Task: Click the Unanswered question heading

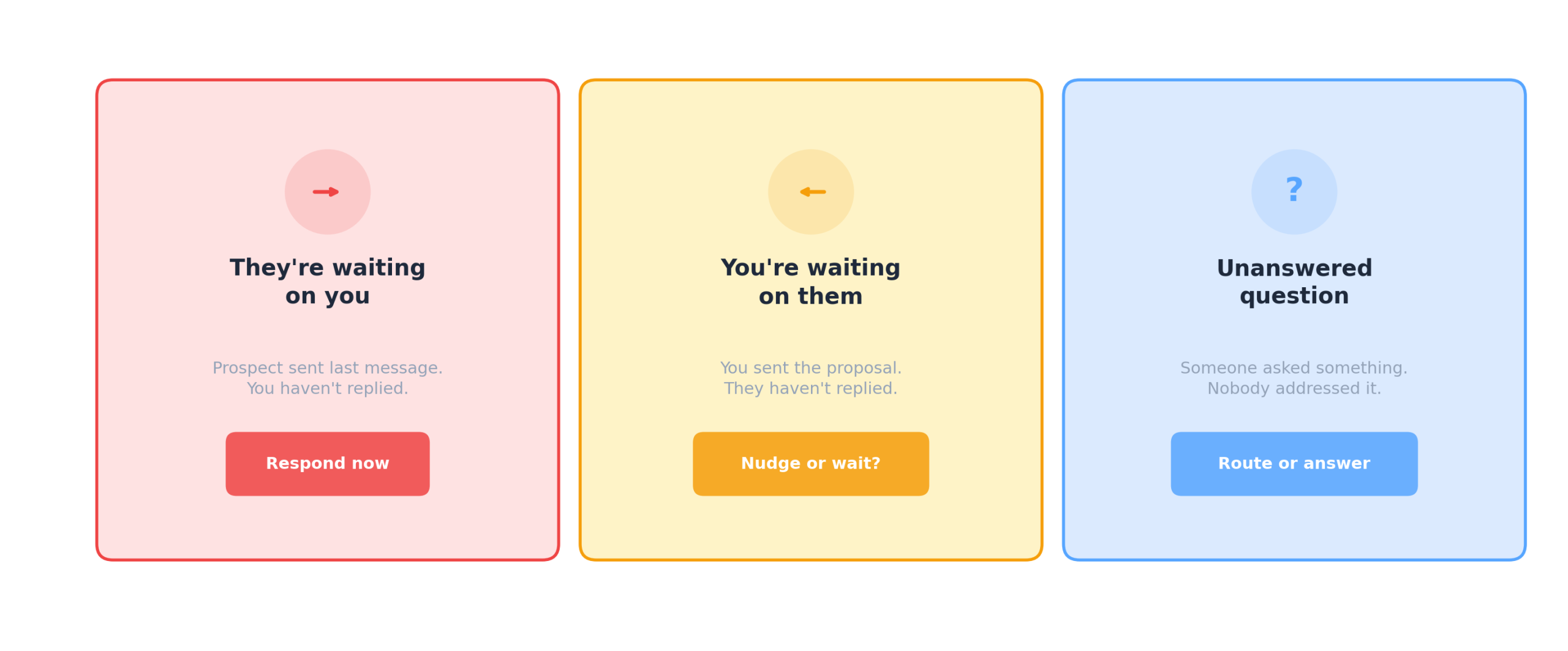Action: tap(1293, 282)
